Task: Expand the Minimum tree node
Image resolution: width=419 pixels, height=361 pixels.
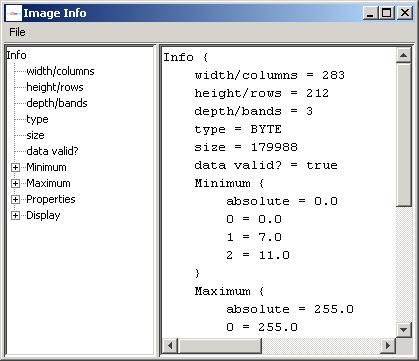Action: pyautogui.click(x=15, y=167)
